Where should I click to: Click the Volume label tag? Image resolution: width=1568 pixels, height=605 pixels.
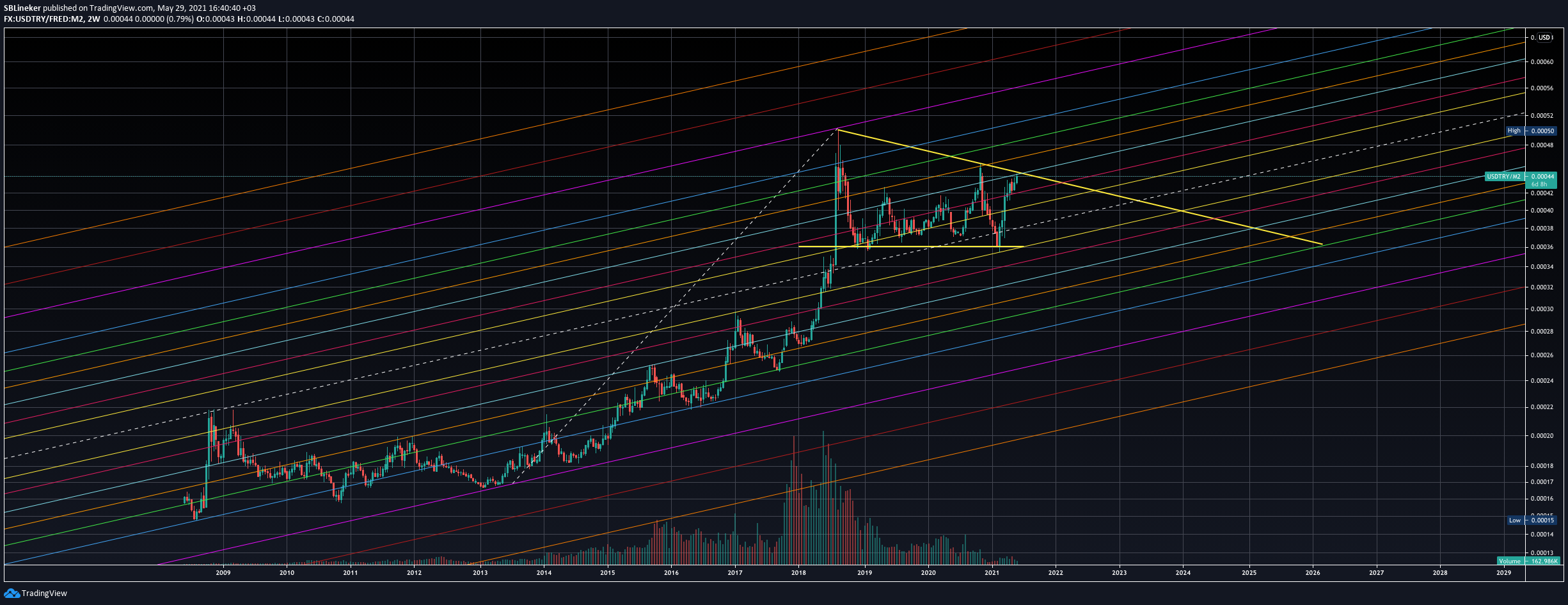(1512, 561)
